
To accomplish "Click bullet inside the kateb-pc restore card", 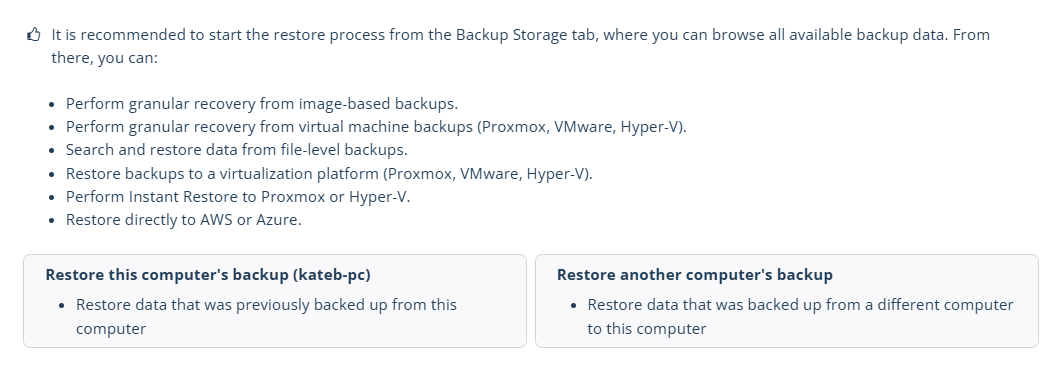I will coord(62,306).
